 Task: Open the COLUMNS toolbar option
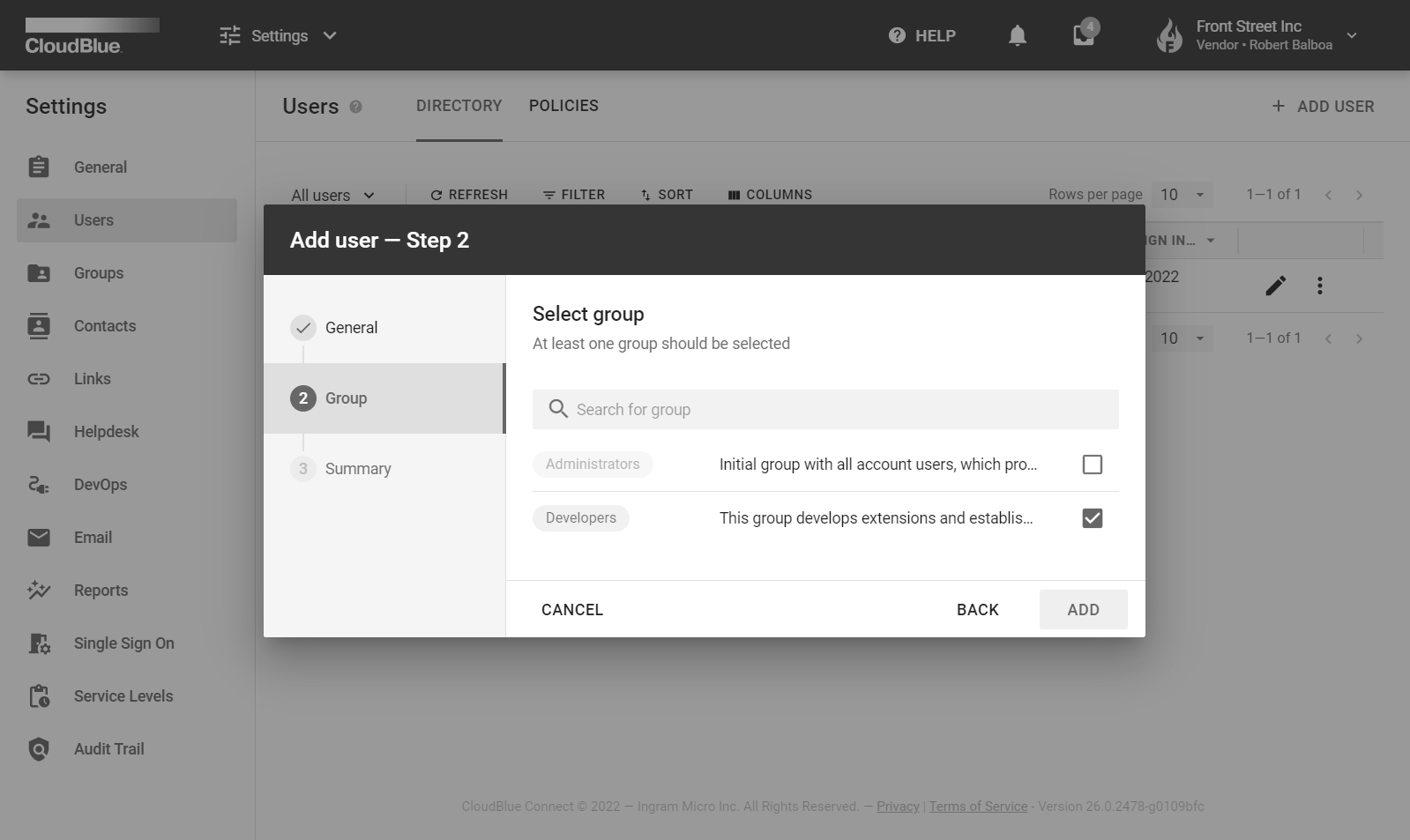point(770,195)
